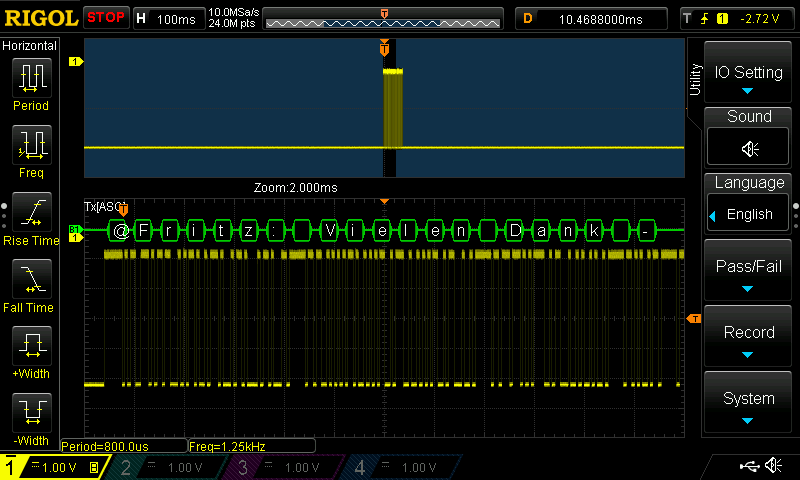Screen dimensions: 800x480
Task: Click decoded character '@' in bus
Action: [120, 231]
